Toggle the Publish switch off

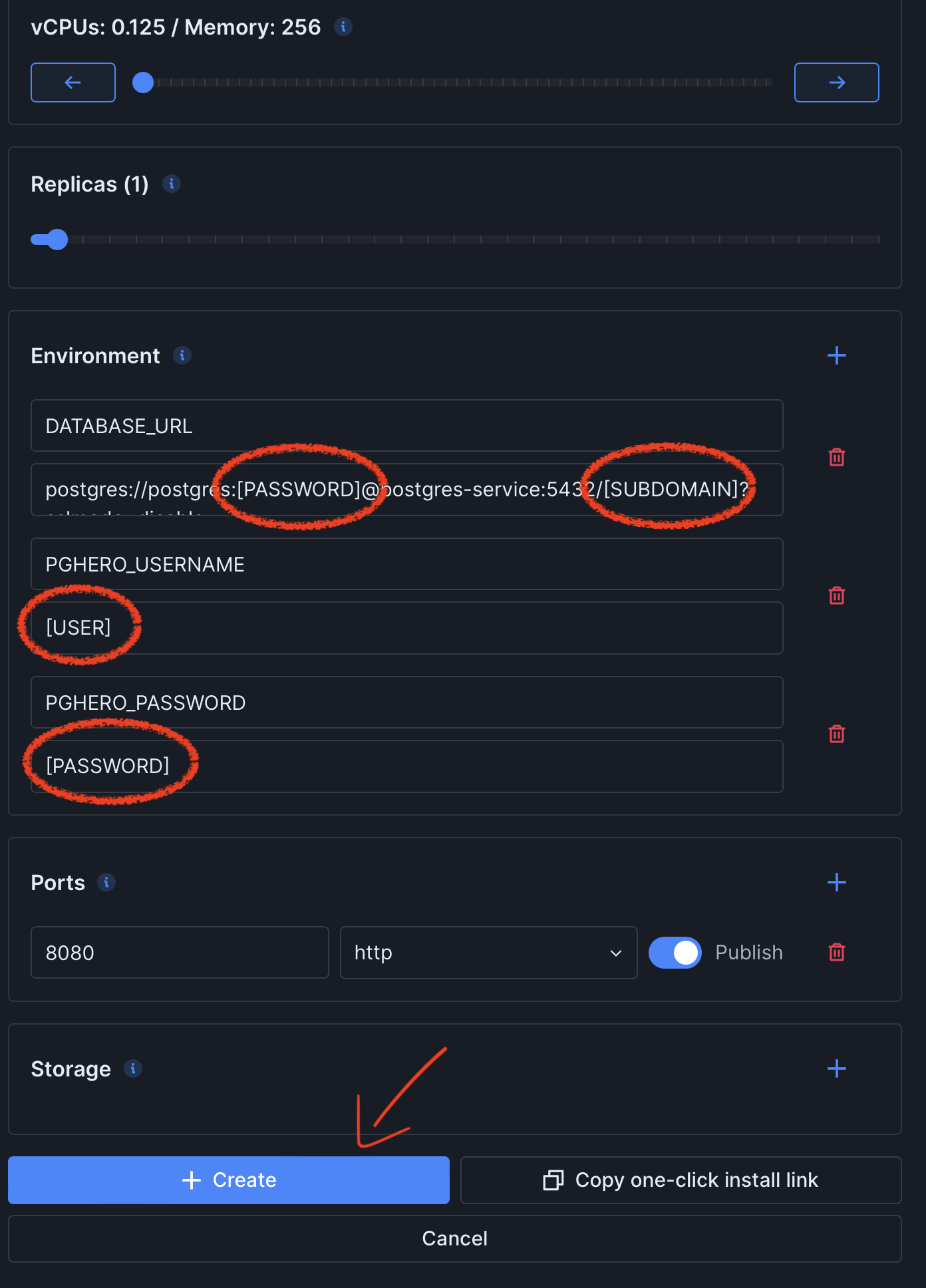pos(675,953)
